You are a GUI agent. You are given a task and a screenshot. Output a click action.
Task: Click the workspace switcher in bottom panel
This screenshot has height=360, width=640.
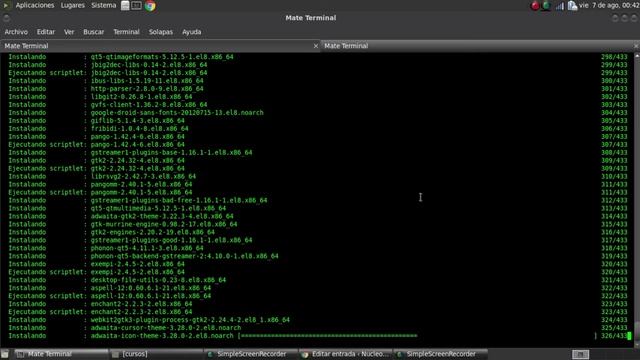click(580, 354)
